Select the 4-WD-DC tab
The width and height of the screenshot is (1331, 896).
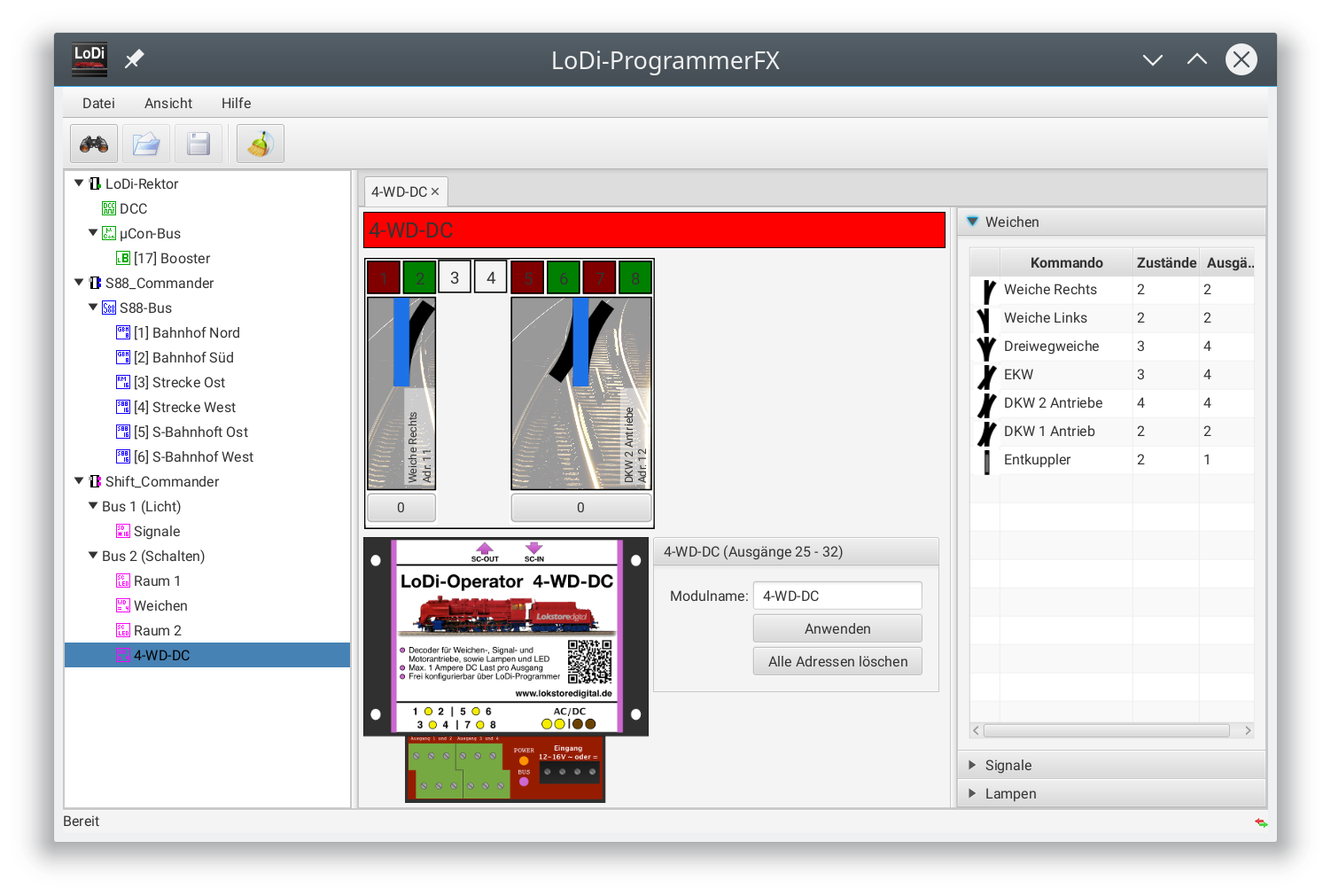click(x=399, y=191)
